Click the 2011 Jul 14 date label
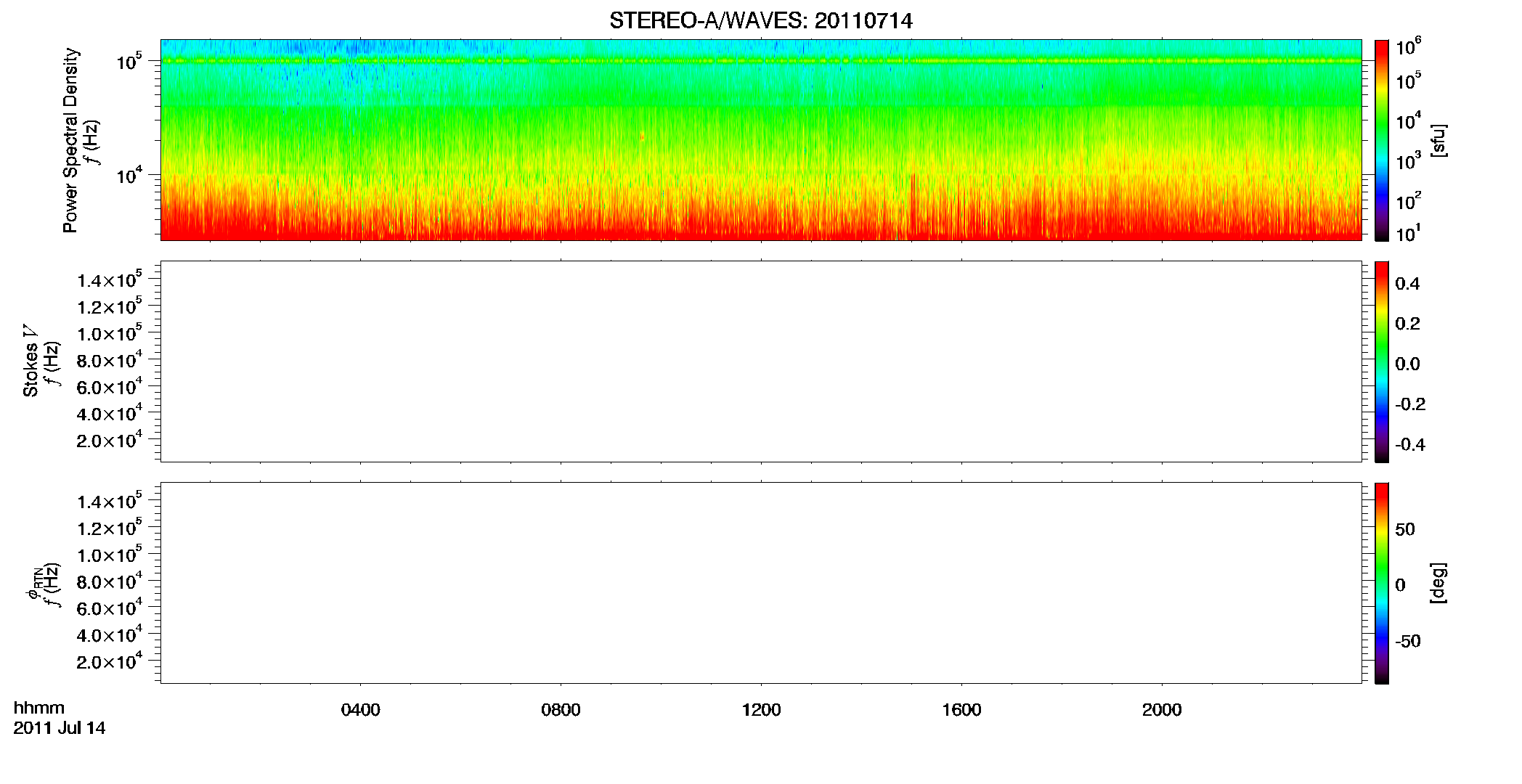 point(59,728)
